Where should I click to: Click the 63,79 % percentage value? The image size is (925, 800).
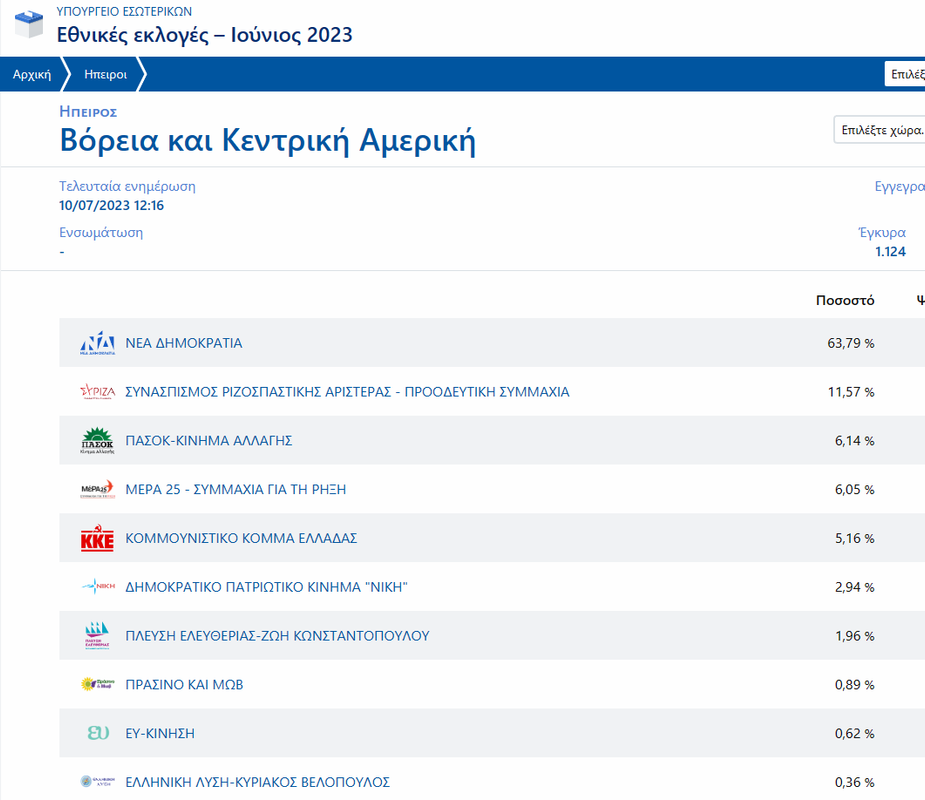point(851,343)
